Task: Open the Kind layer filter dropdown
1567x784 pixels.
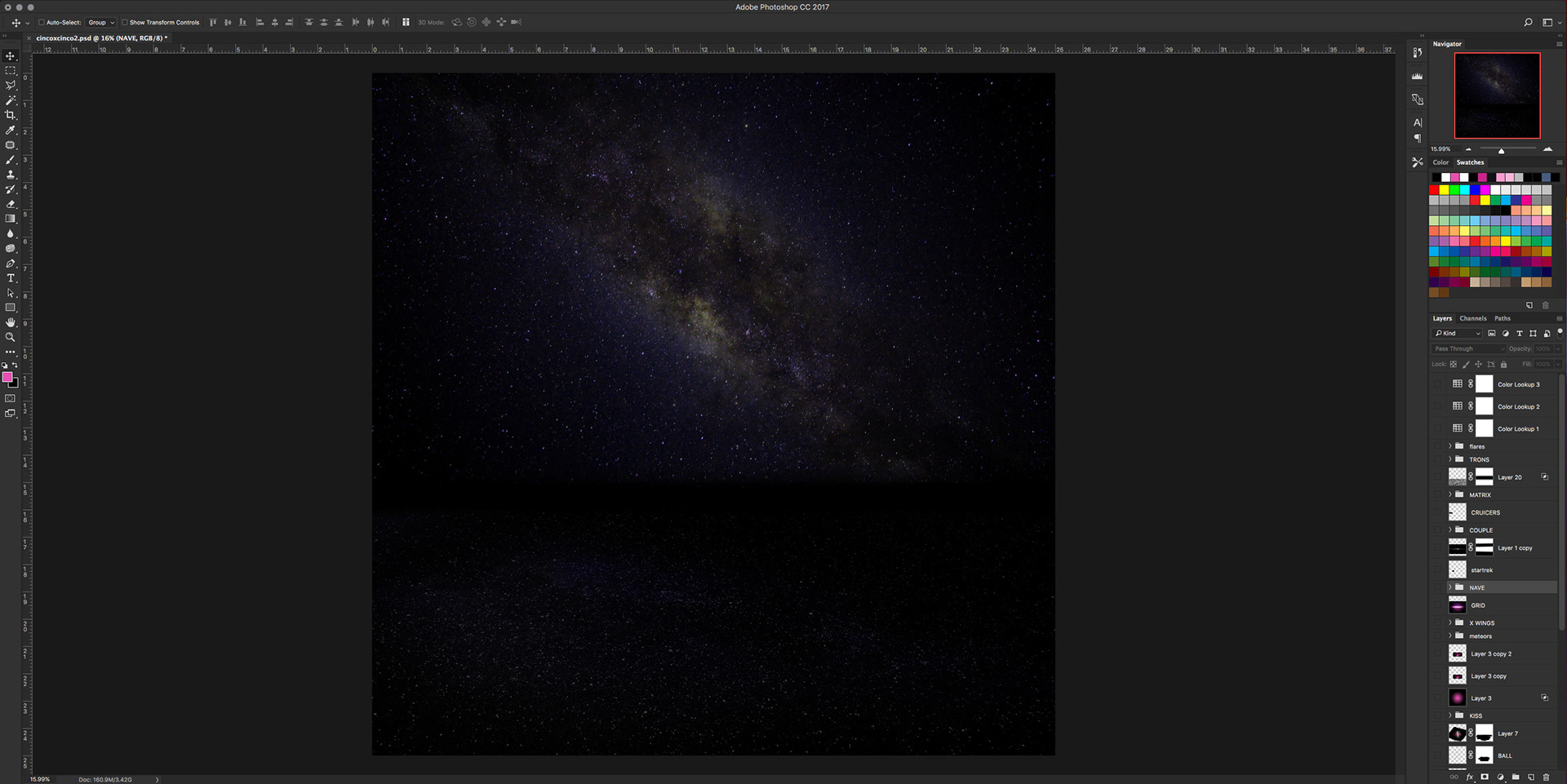Action: click(x=1458, y=334)
